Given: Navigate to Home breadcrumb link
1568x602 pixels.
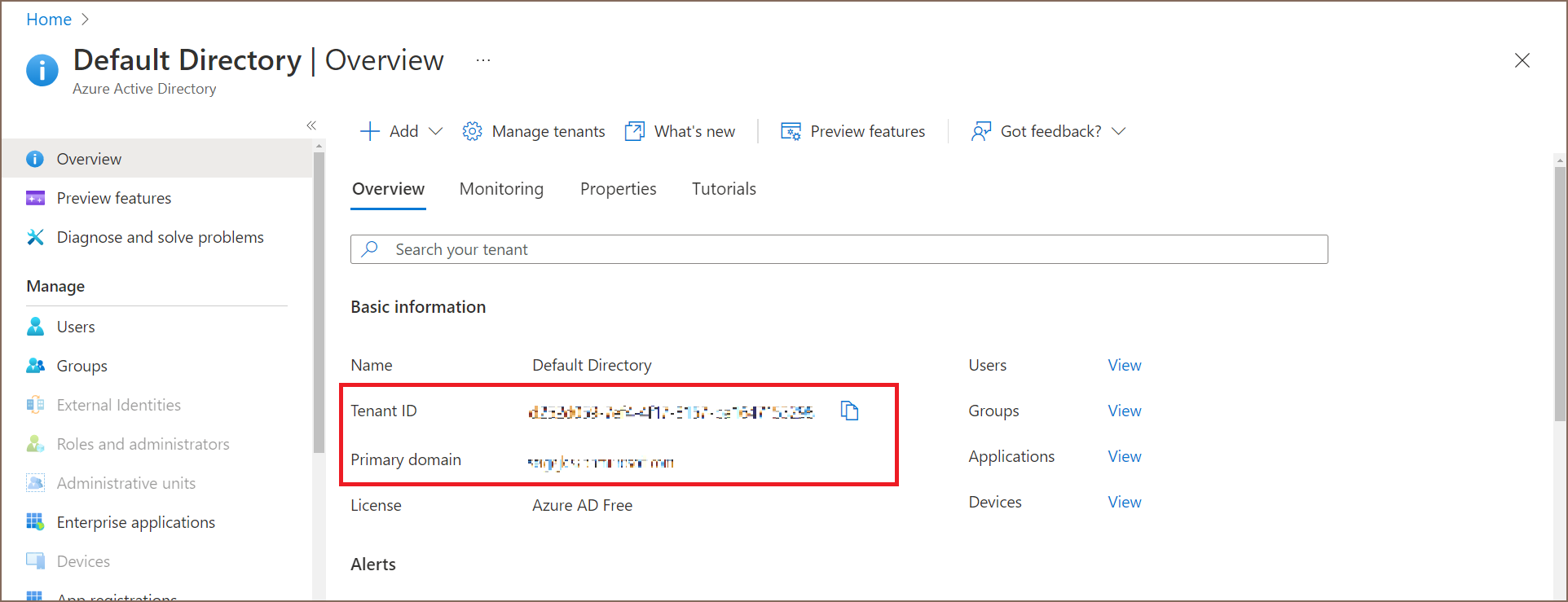Looking at the screenshot, I should click(x=49, y=20).
